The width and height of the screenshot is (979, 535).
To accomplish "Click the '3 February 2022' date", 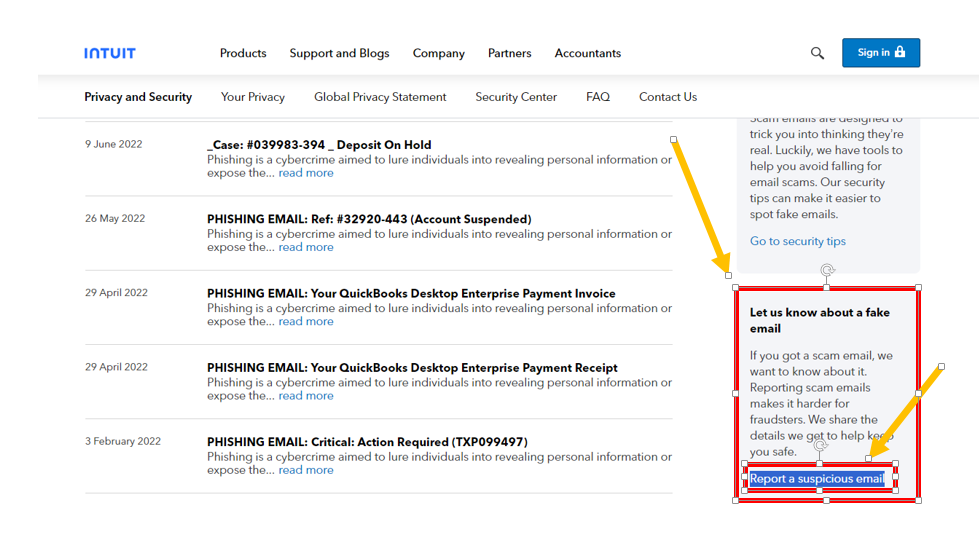I will click(123, 441).
